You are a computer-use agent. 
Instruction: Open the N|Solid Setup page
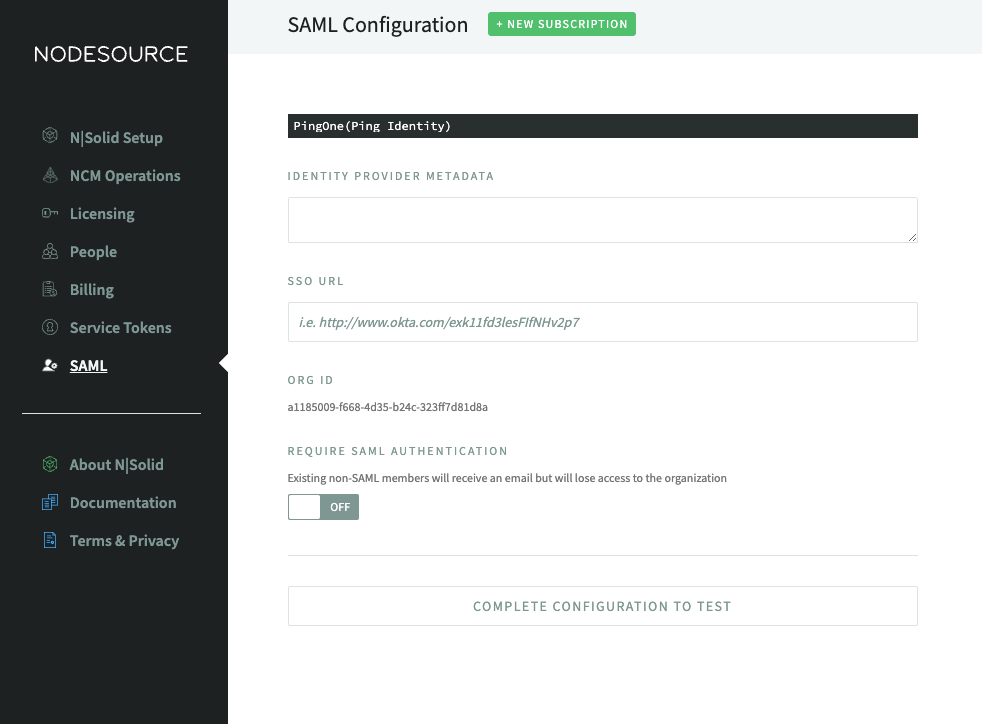116,137
